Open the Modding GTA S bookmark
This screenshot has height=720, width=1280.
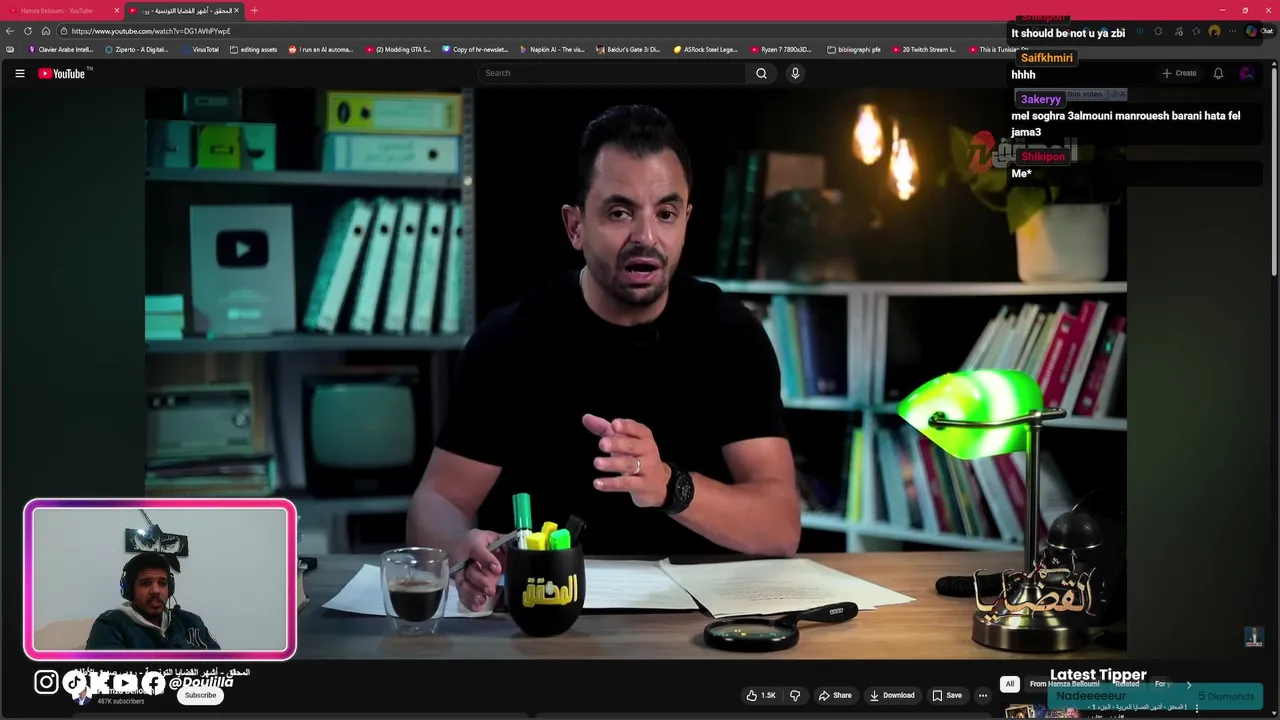tap(398, 49)
